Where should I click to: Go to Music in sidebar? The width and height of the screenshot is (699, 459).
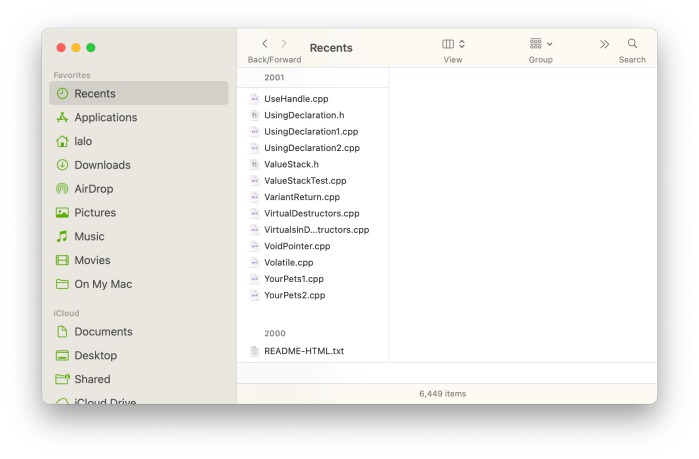[x=89, y=237]
